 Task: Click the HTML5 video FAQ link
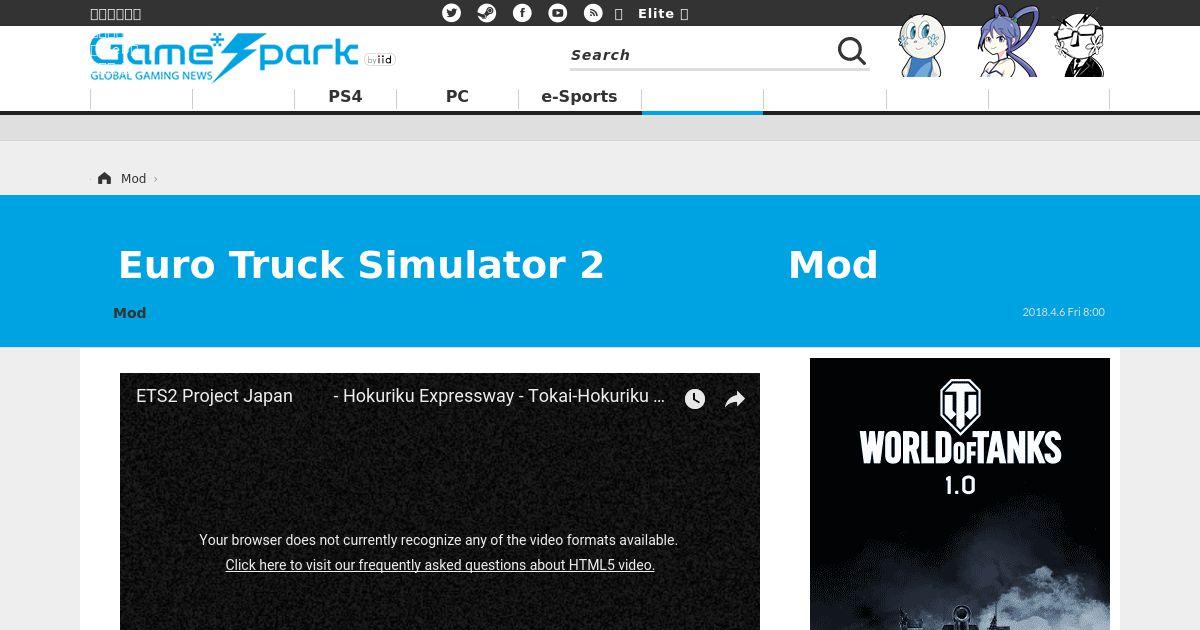pyautogui.click(x=440, y=565)
